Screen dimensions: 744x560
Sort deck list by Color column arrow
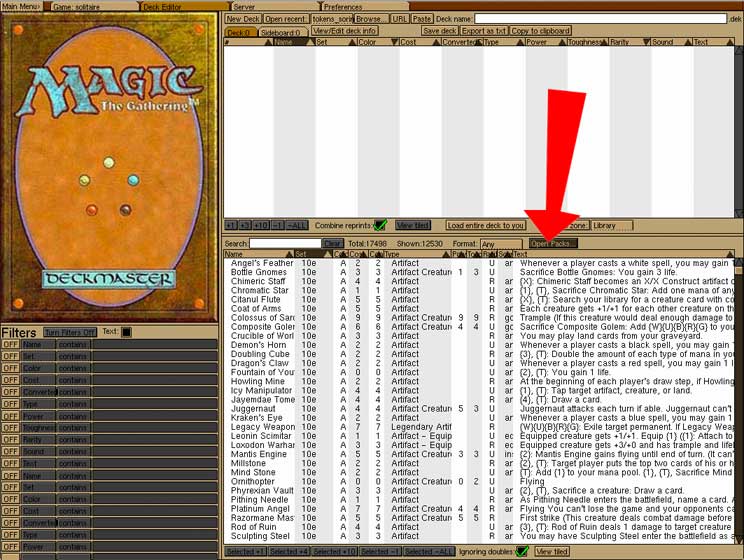[x=394, y=42]
